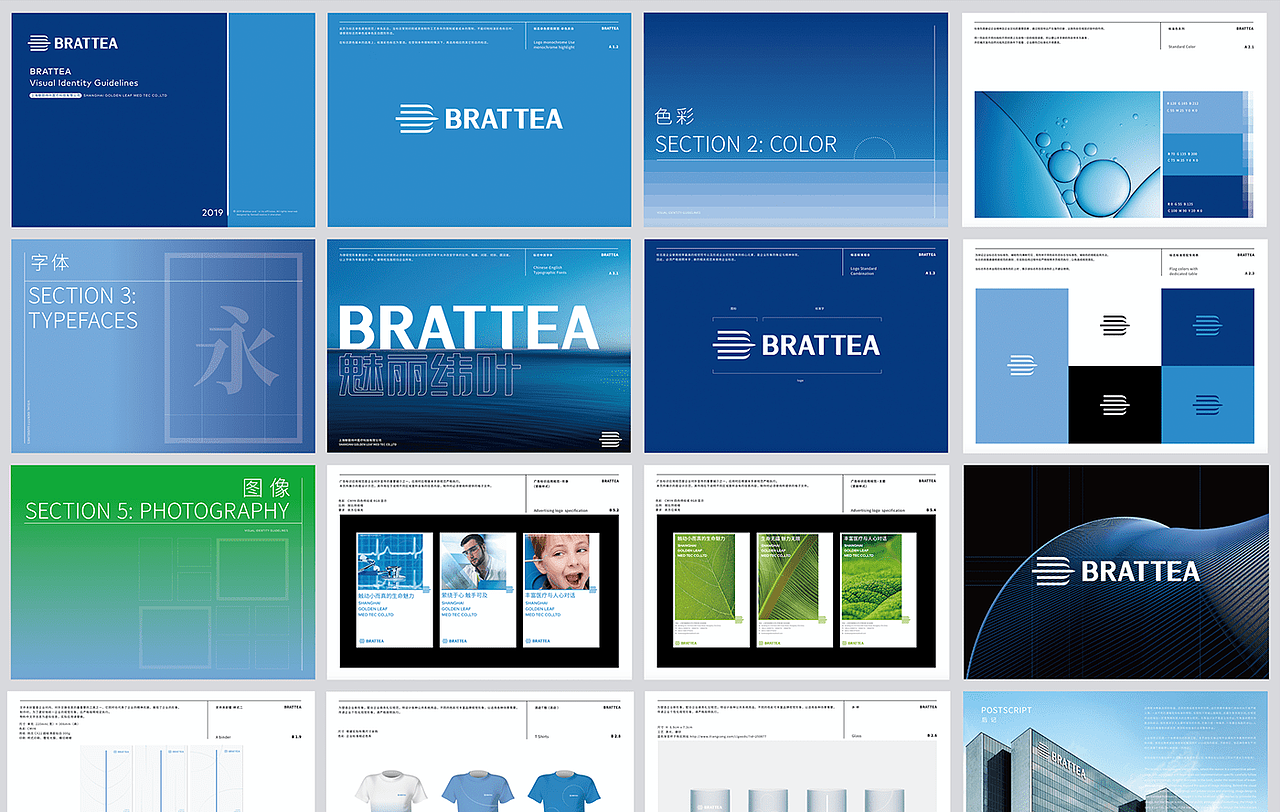Click the leaf logo on dark blue square

click(1207, 325)
